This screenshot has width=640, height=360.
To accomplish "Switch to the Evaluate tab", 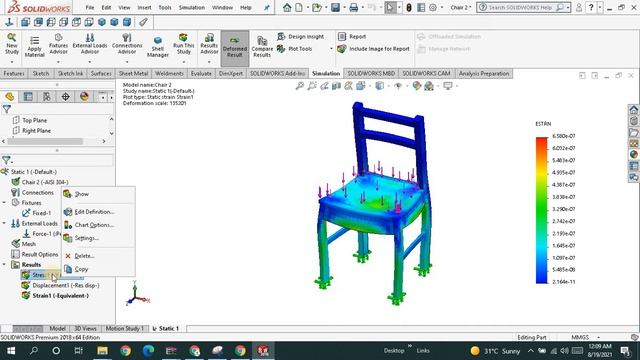I will click(201, 73).
